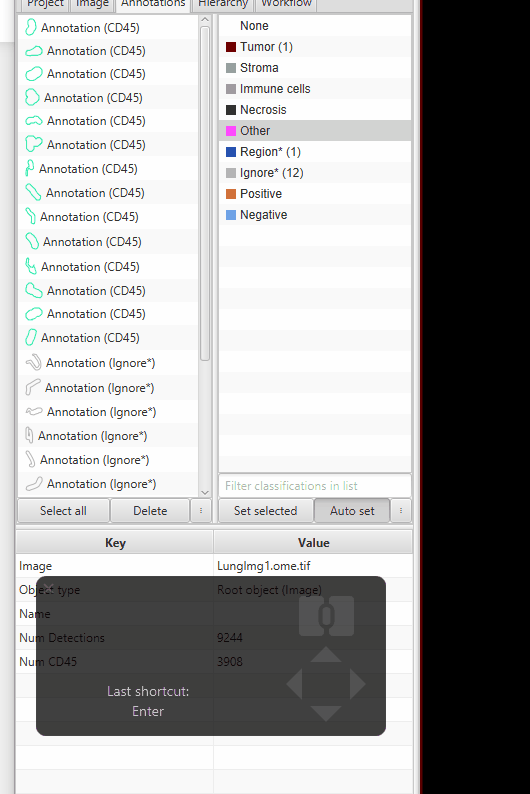530x794 pixels.
Task: Click the shape icon of the last Annotation (CD45) row
Action: [31, 337]
